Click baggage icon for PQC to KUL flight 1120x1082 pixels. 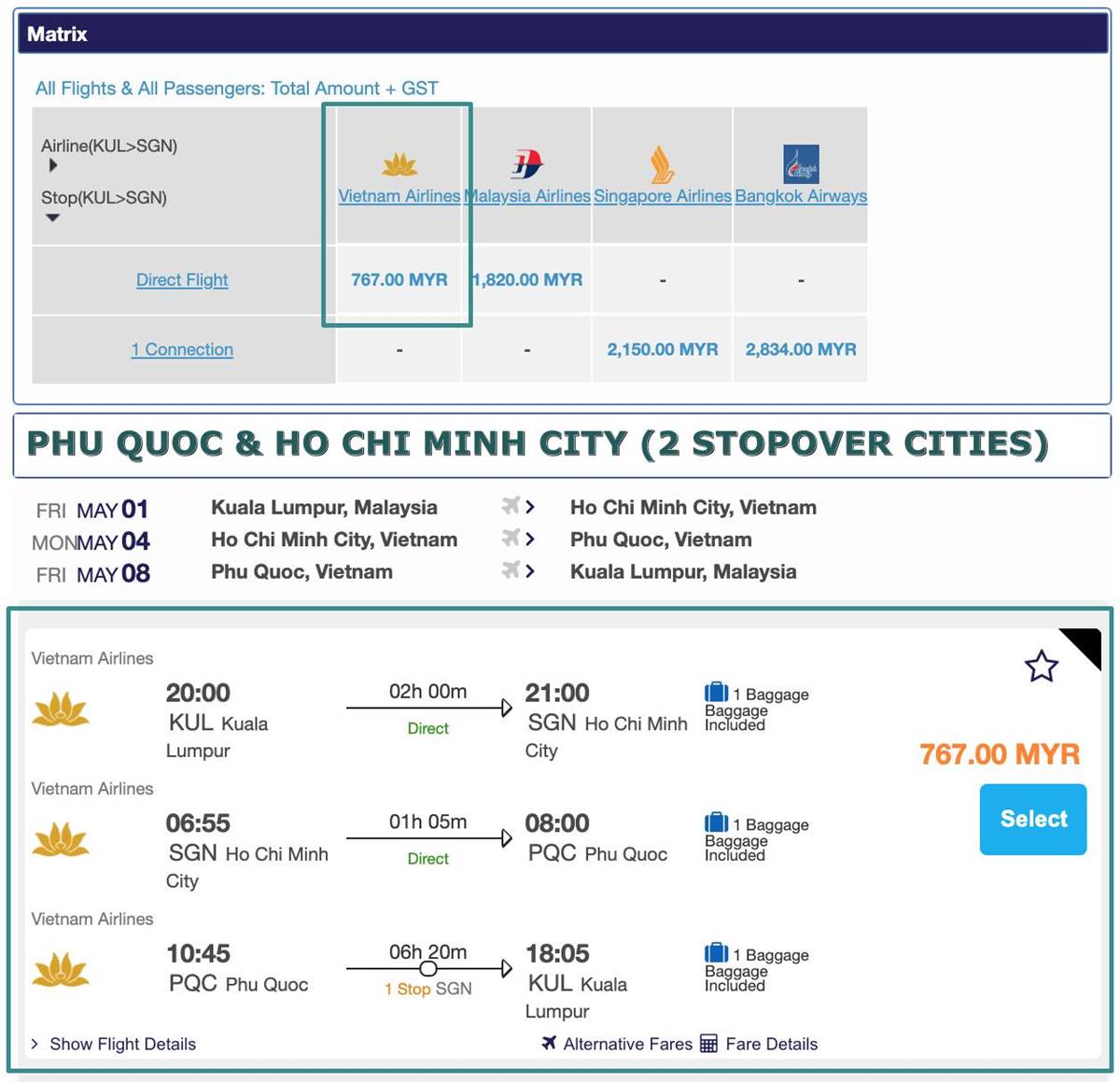coord(716,953)
